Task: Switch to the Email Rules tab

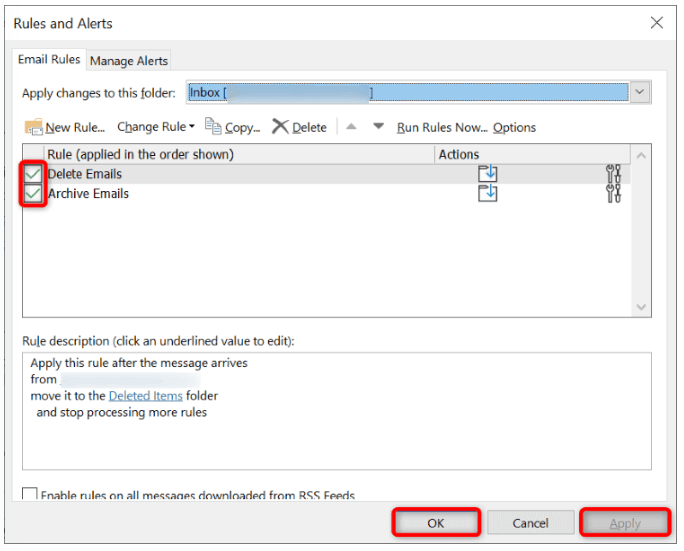Action: point(49,59)
